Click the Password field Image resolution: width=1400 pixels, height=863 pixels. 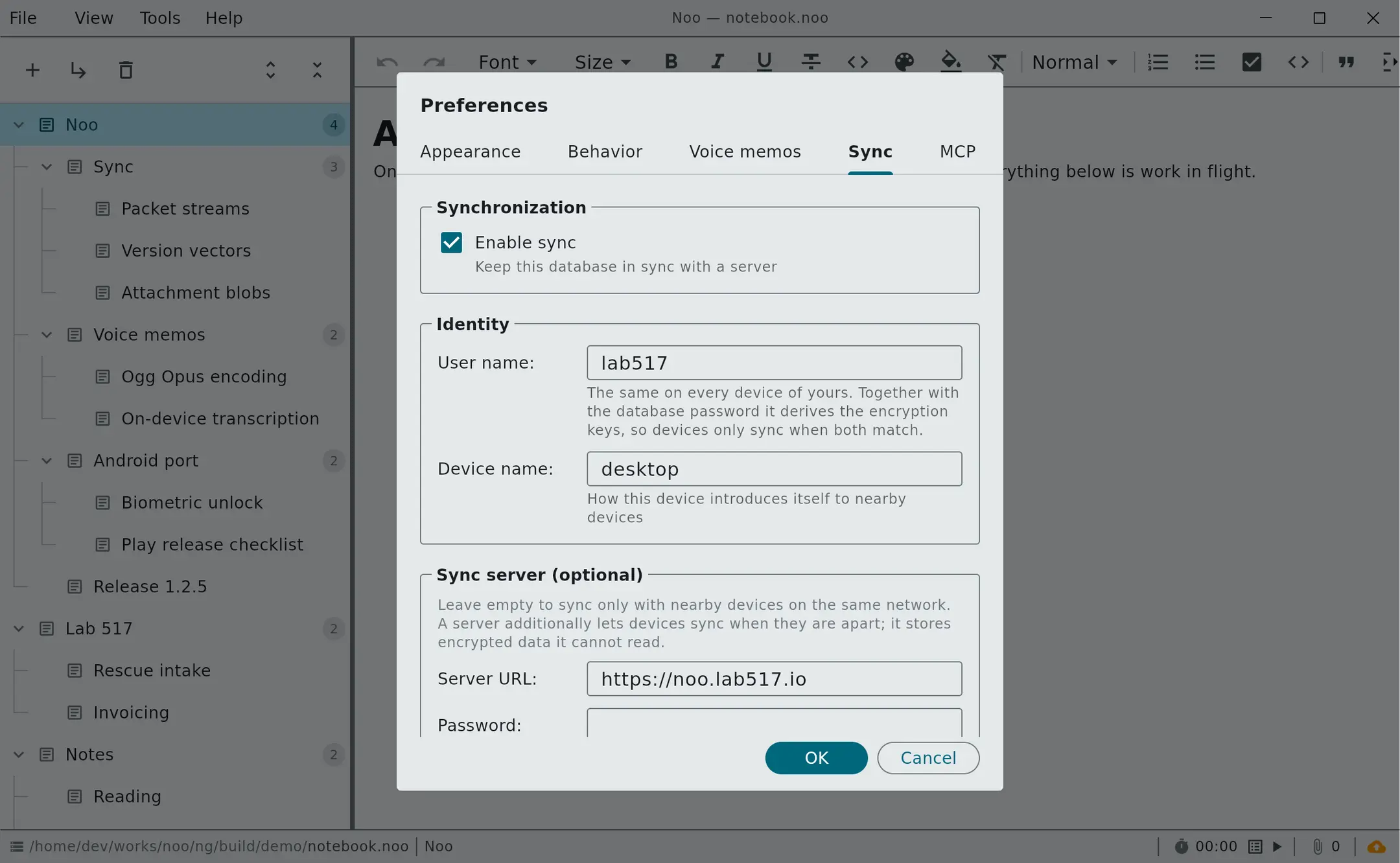click(x=774, y=723)
